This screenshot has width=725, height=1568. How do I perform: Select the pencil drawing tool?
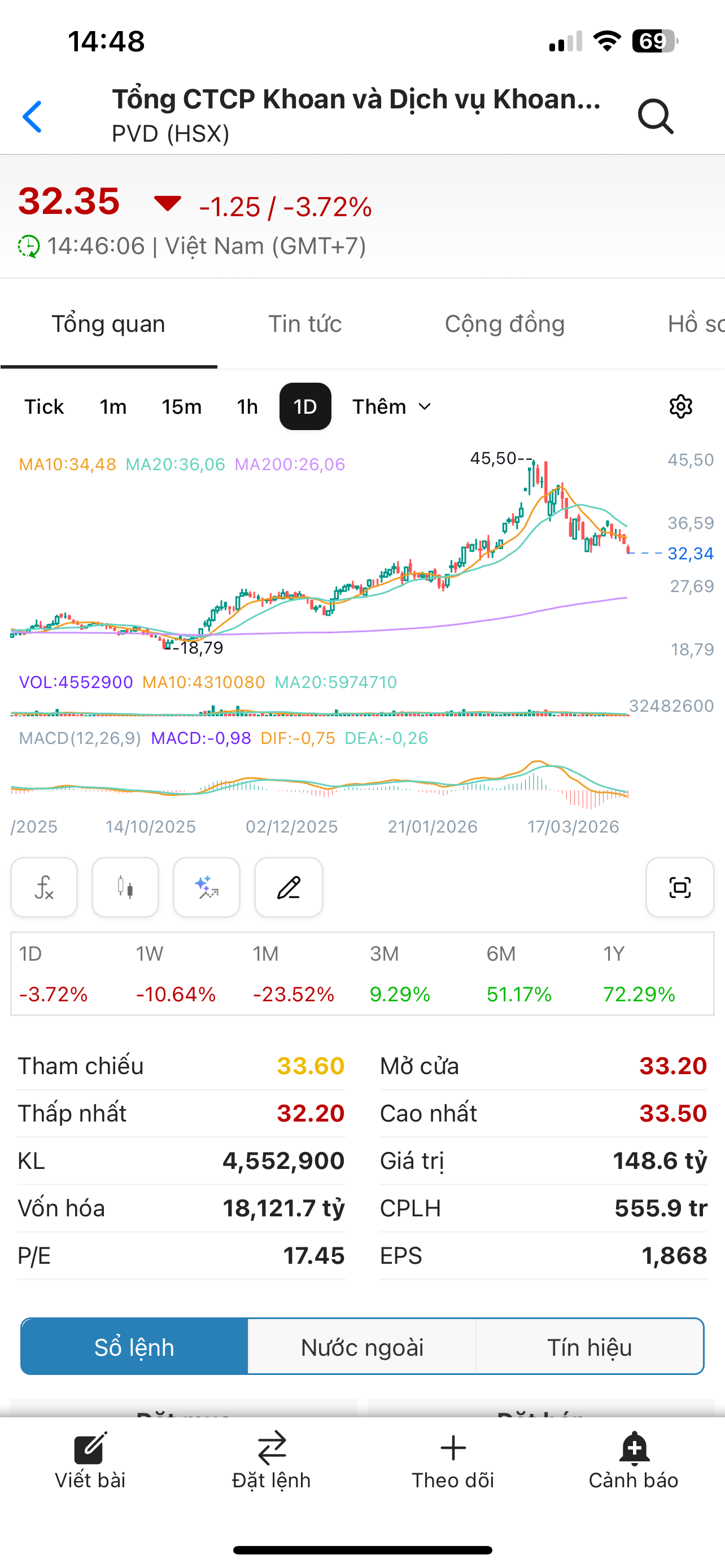click(x=289, y=887)
